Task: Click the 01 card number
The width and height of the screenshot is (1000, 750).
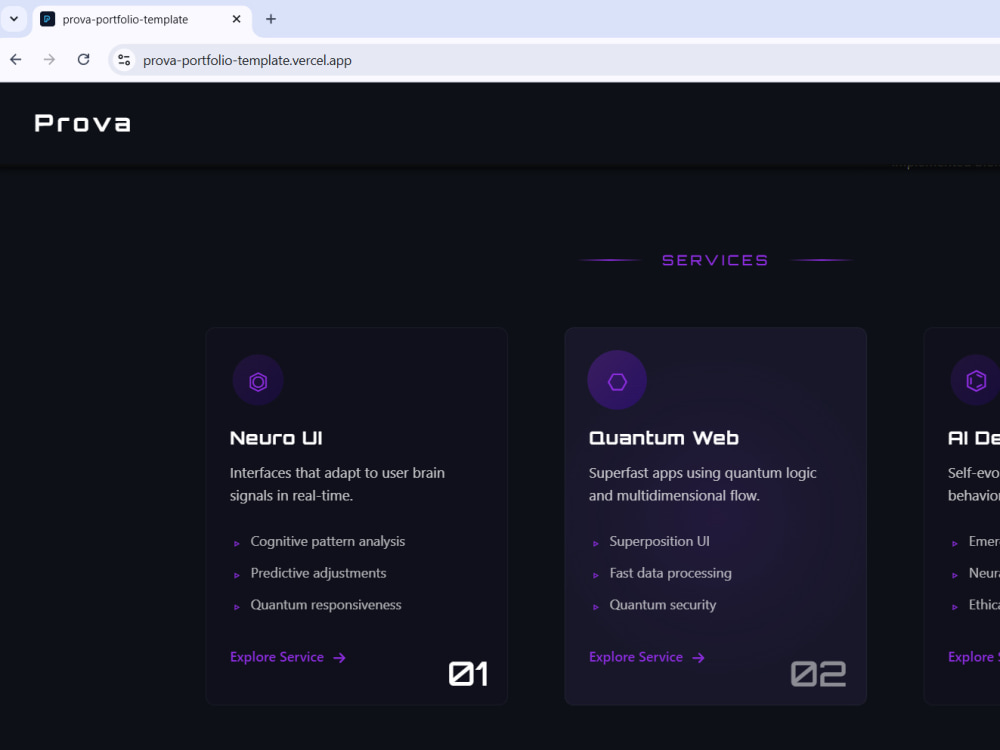Action: [469, 674]
